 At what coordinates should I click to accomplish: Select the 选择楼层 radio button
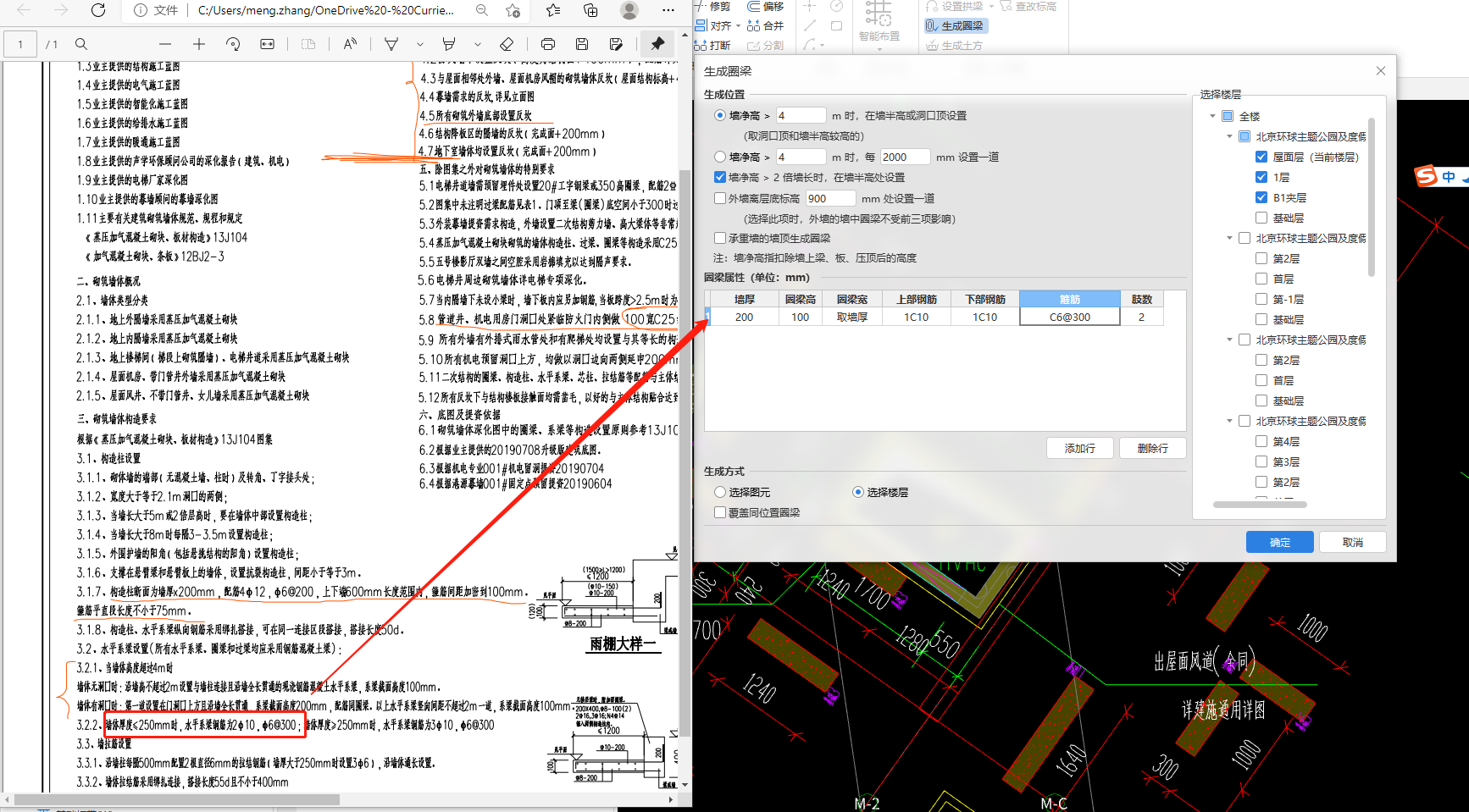click(x=858, y=492)
